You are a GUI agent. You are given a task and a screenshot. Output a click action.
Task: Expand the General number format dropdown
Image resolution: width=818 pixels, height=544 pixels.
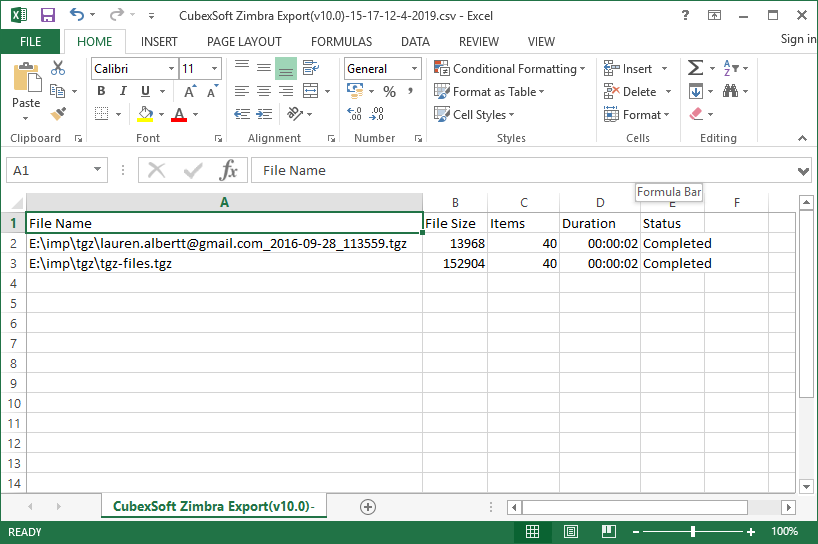click(x=414, y=68)
